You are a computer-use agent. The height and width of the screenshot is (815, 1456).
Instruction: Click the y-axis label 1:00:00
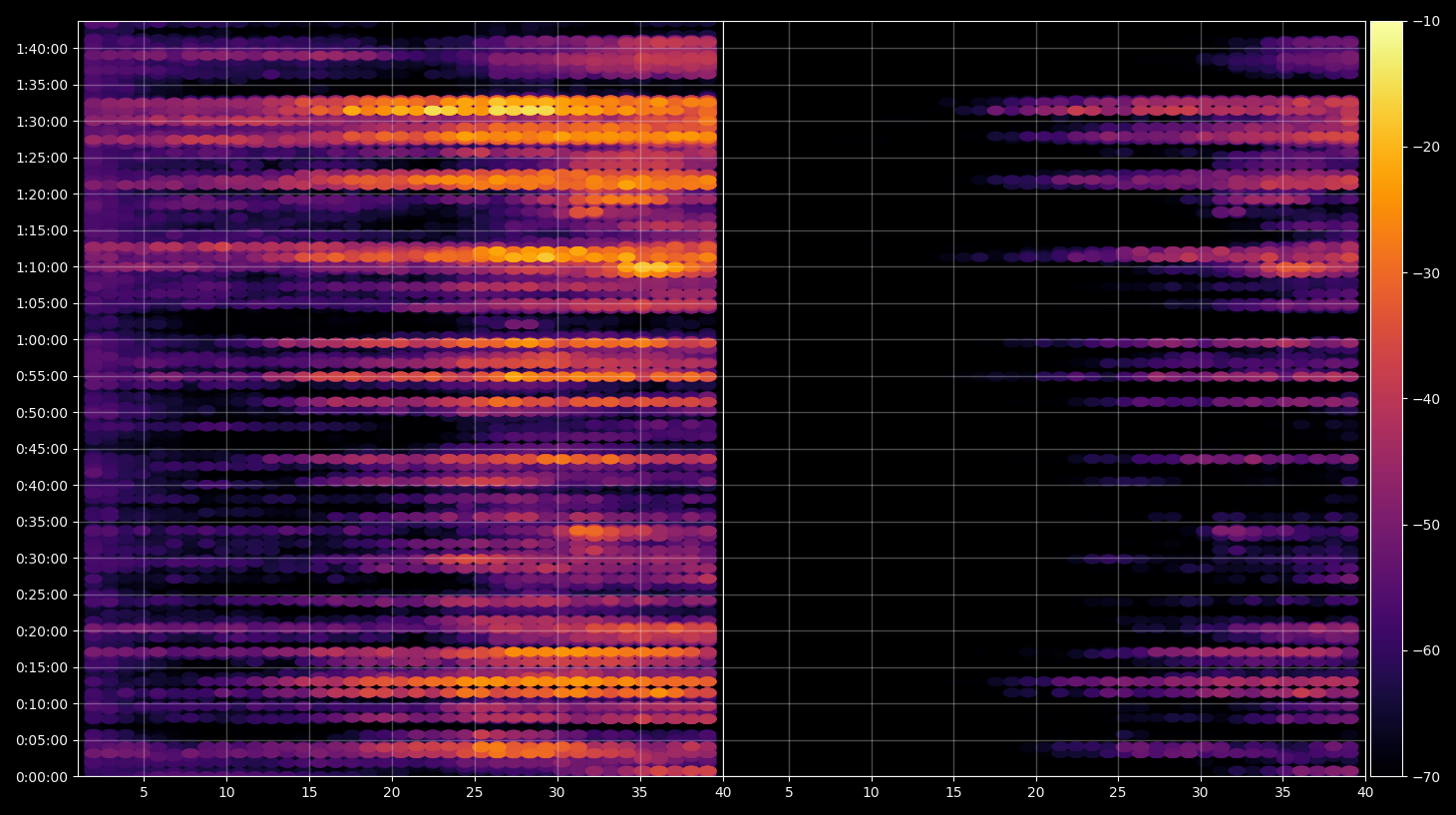pyautogui.click(x=42, y=340)
